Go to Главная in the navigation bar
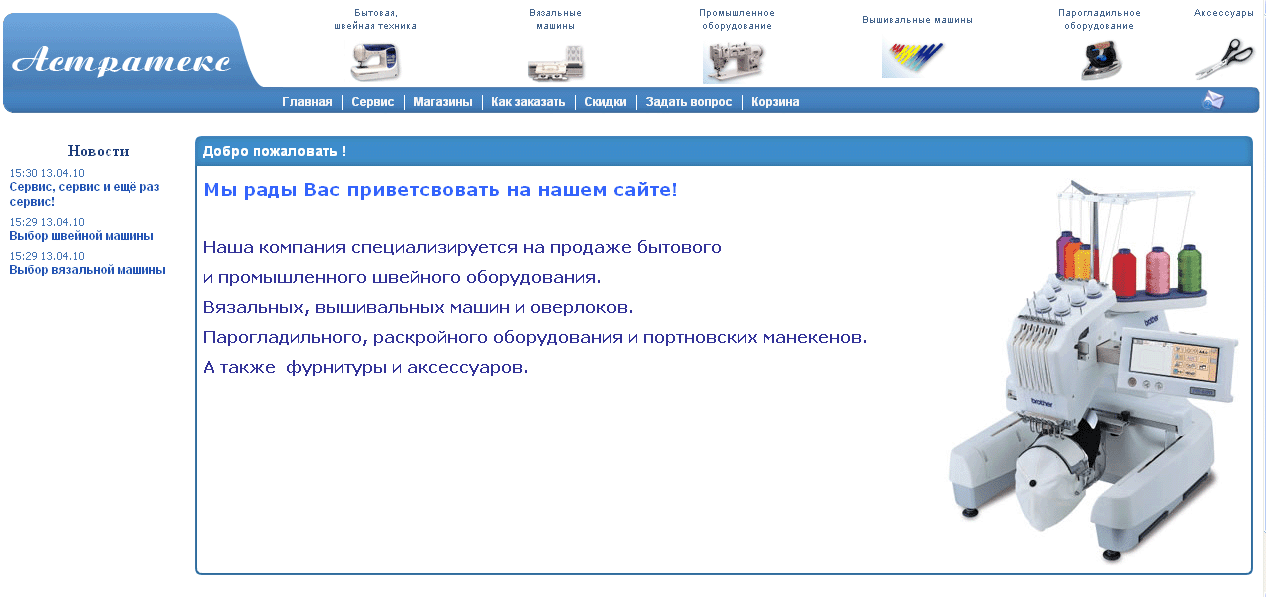Image resolution: width=1266 pixels, height=597 pixels. (x=307, y=102)
